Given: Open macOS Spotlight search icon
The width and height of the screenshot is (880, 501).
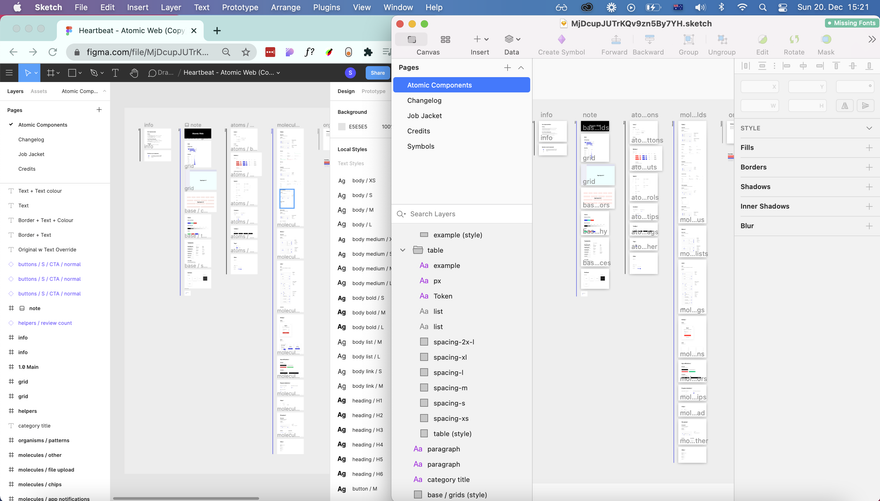Looking at the screenshot, I should tap(762, 7).
